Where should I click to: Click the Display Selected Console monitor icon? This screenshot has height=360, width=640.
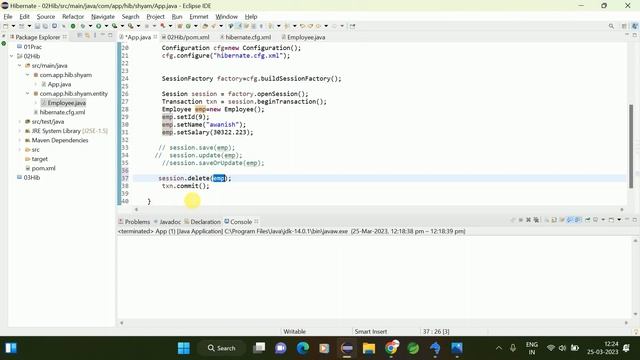596,220
